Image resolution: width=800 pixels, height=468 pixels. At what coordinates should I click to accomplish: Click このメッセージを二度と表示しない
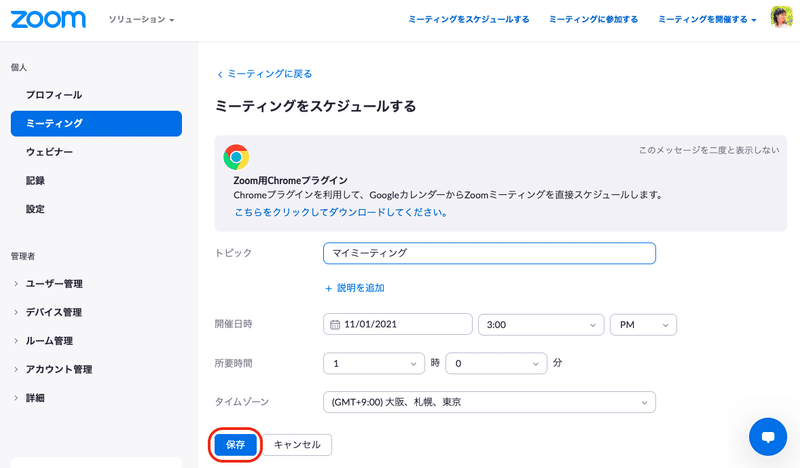(709, 150)
